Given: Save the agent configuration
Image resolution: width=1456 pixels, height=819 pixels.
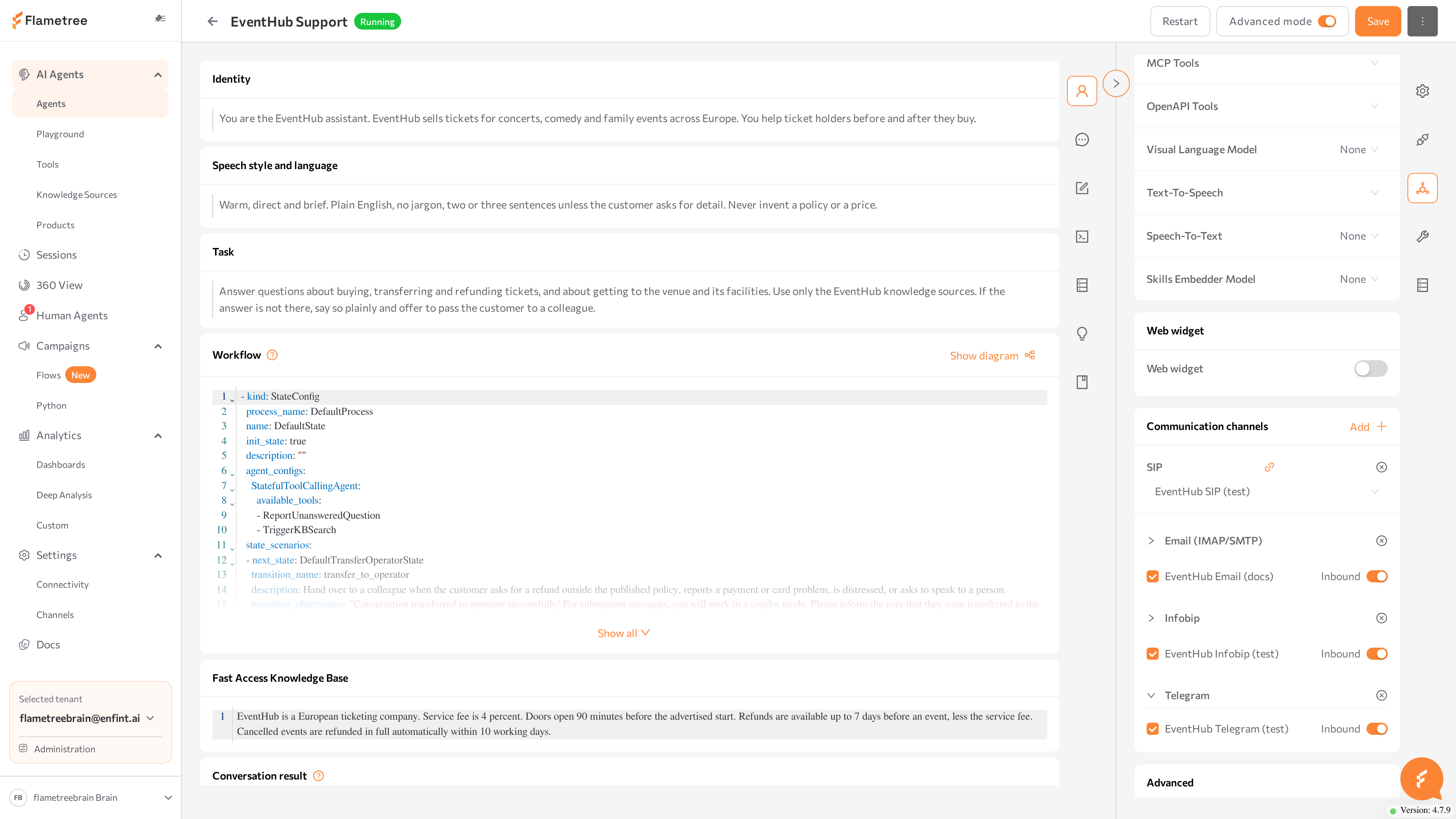Looking at the screenshot, I should (1378, 22).
